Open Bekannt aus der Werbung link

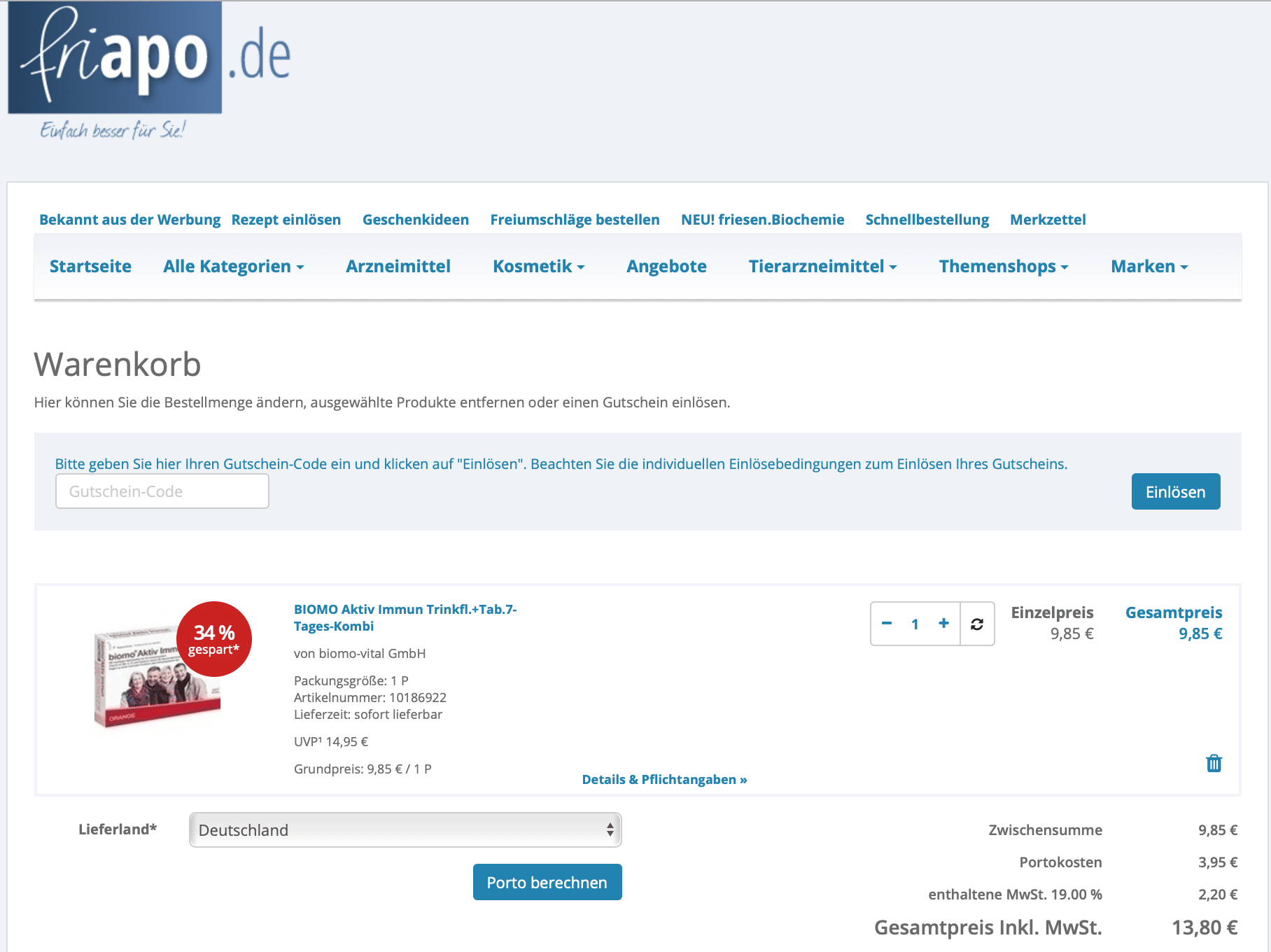click(x=129, y=220)
